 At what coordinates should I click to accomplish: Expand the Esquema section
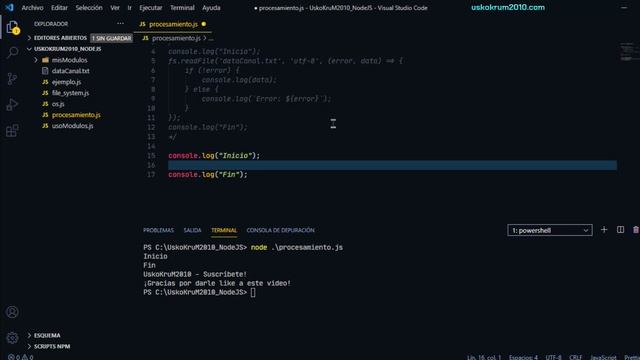(47, 336)
